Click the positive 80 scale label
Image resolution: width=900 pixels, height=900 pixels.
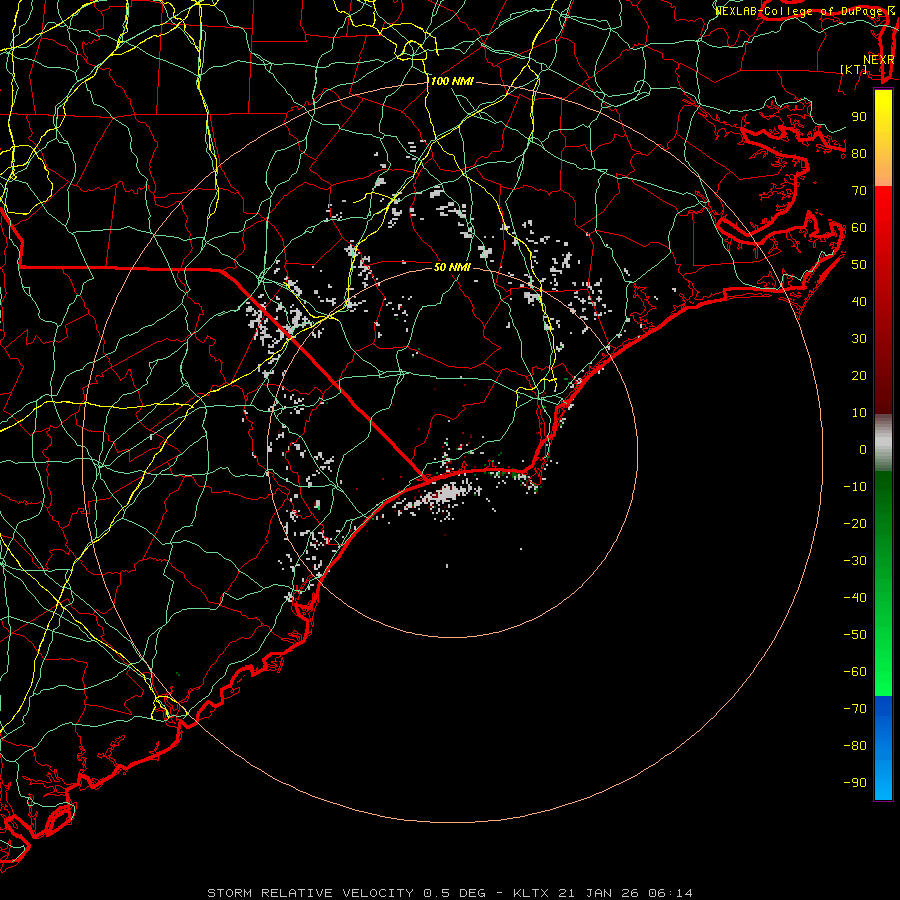tap(859, 153)
